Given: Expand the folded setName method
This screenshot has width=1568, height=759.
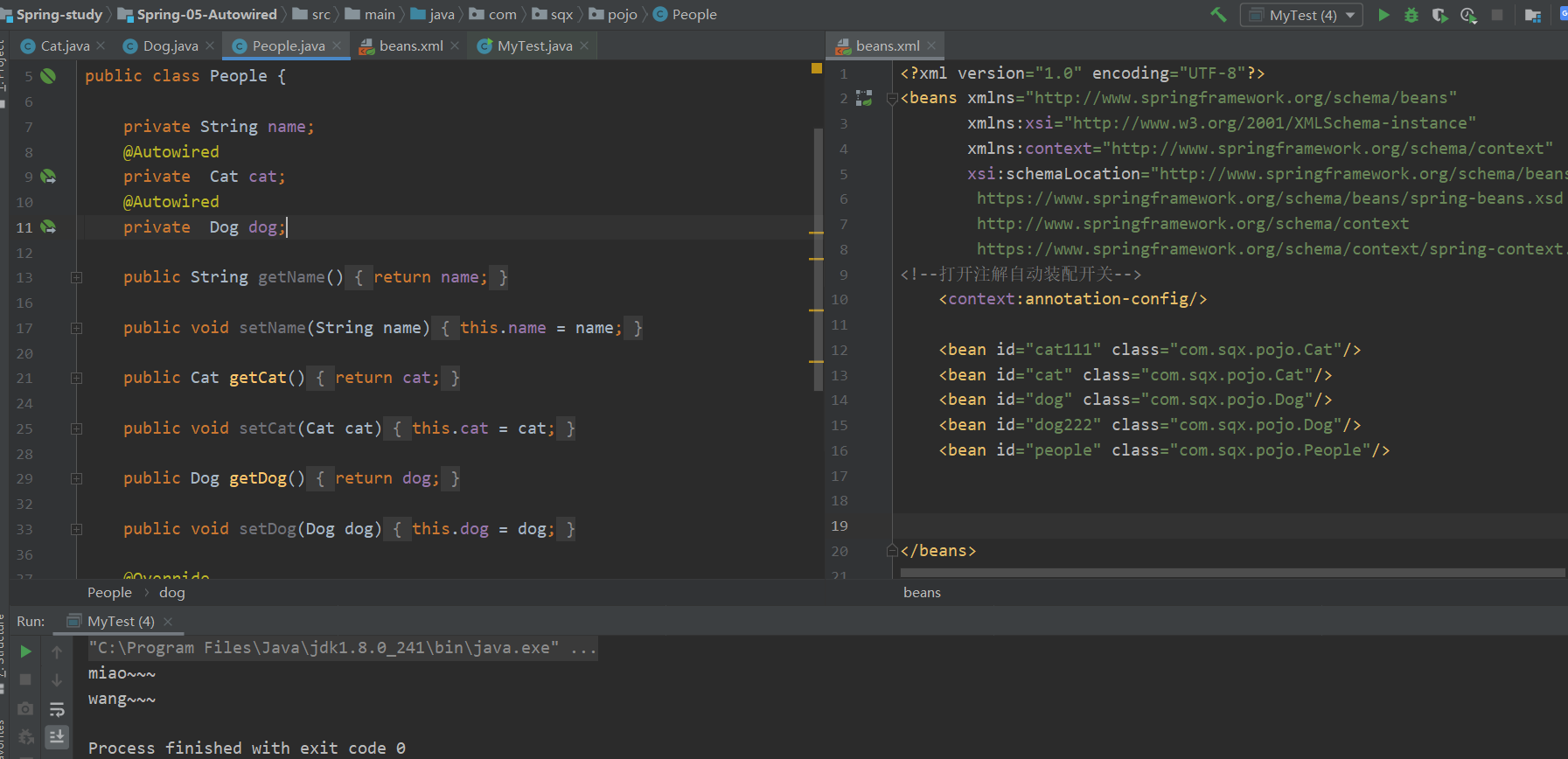Looking at the screenshot, I should (x=76, y=328).
